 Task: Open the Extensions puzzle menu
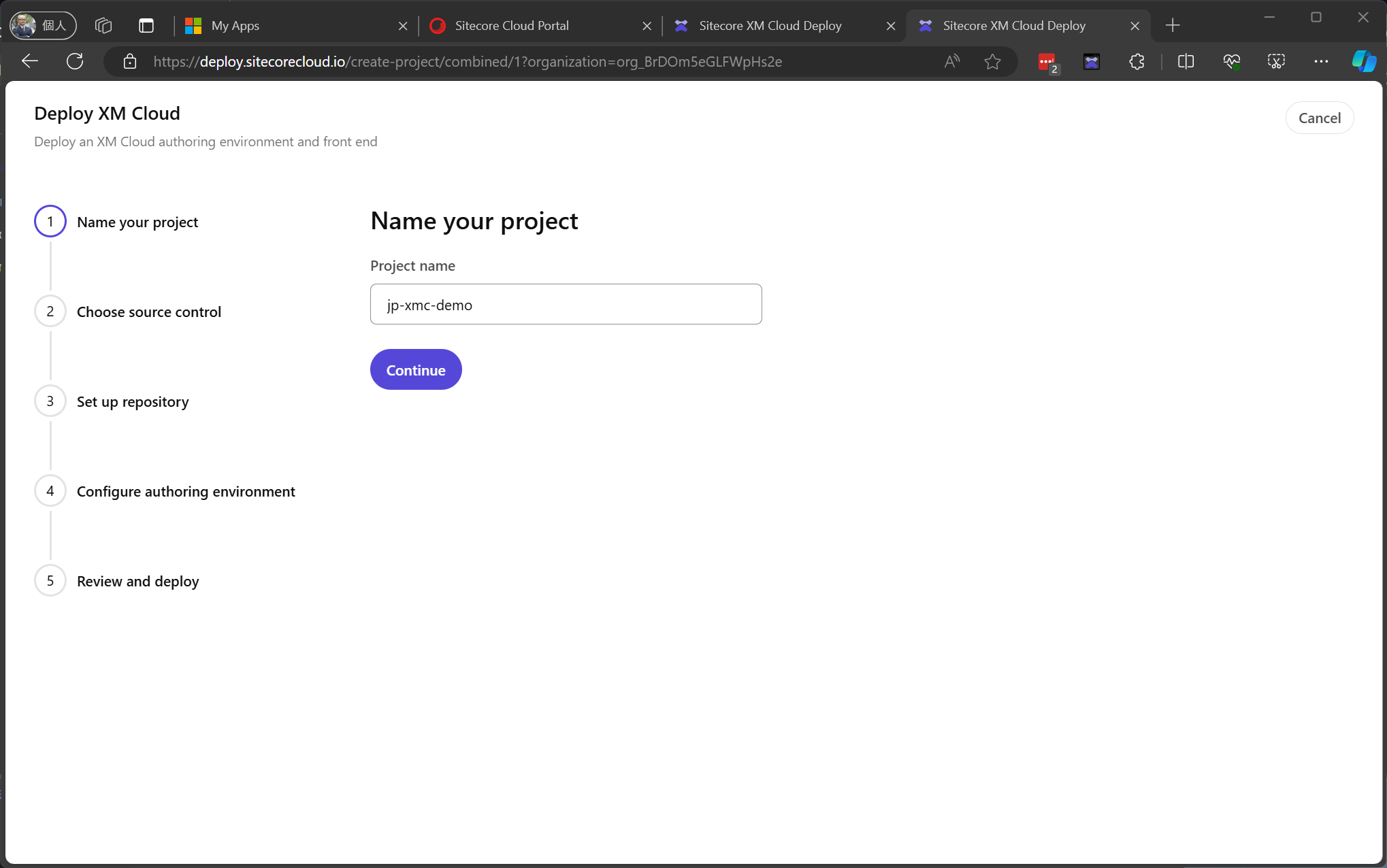1137,62
